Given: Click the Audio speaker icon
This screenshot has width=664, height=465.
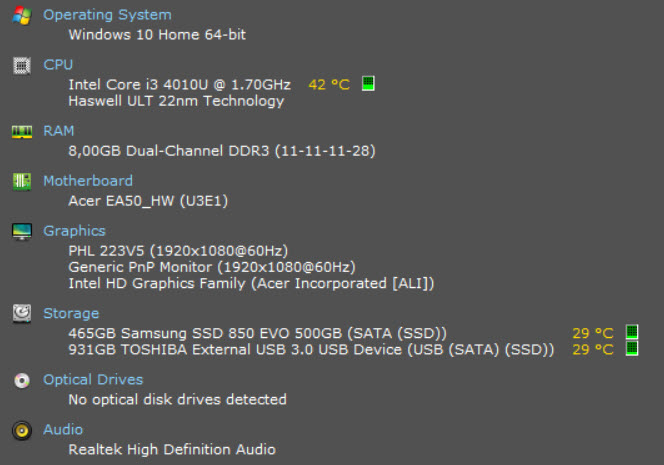Looking at the screenshot, I should [22, 431].
